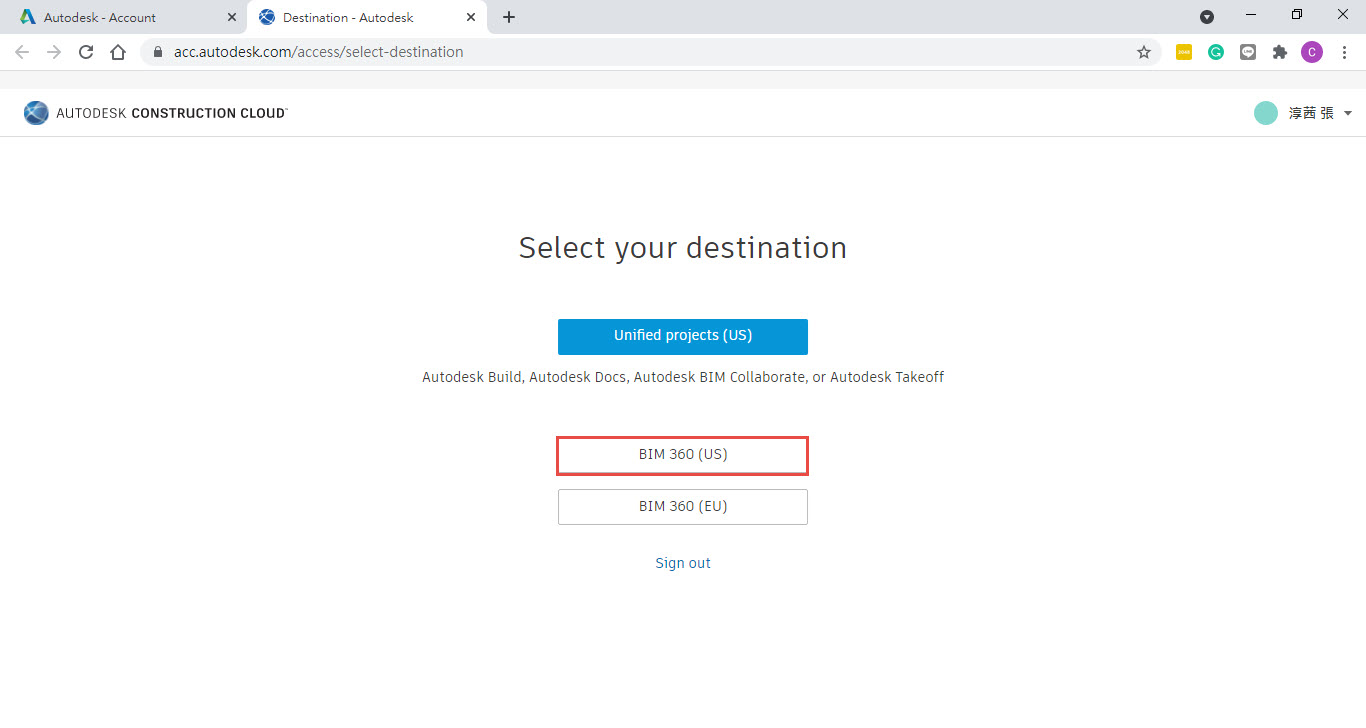Viewport: 1366px width, 728px height.
Task: Select the BIM 360 (US) button
Action: (683, 454)
